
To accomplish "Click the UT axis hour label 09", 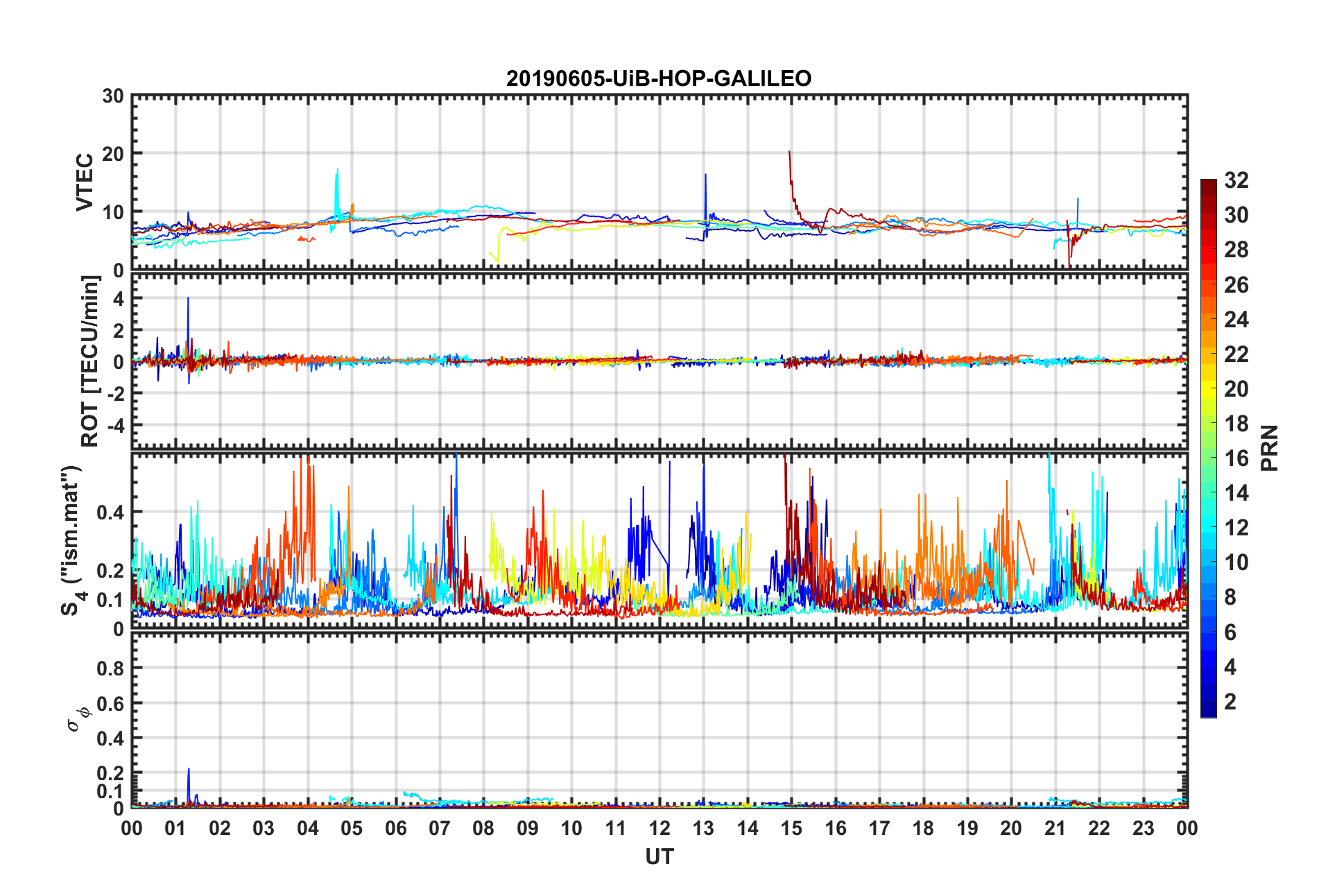I will 528,828.
